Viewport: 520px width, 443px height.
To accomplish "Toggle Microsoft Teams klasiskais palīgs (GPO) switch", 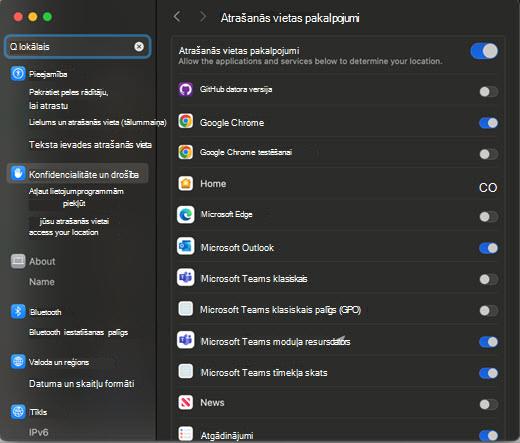I will point(489,311).
